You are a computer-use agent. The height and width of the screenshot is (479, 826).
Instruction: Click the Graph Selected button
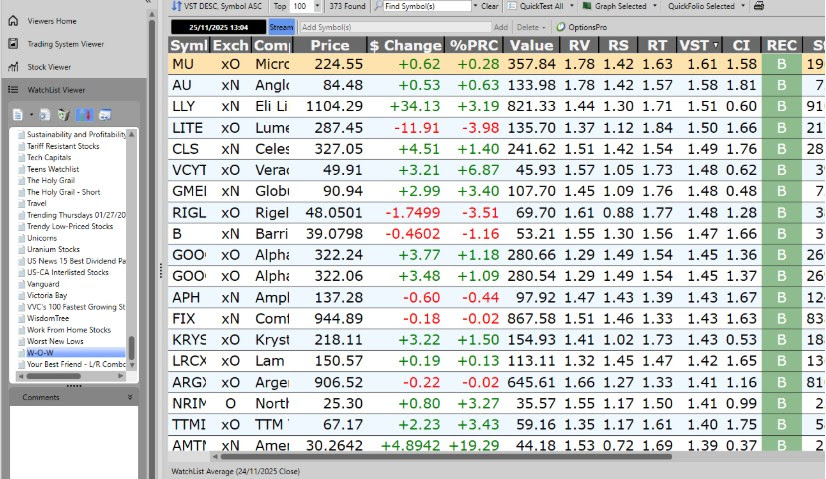pyautogui.click(x=621, y=6)
